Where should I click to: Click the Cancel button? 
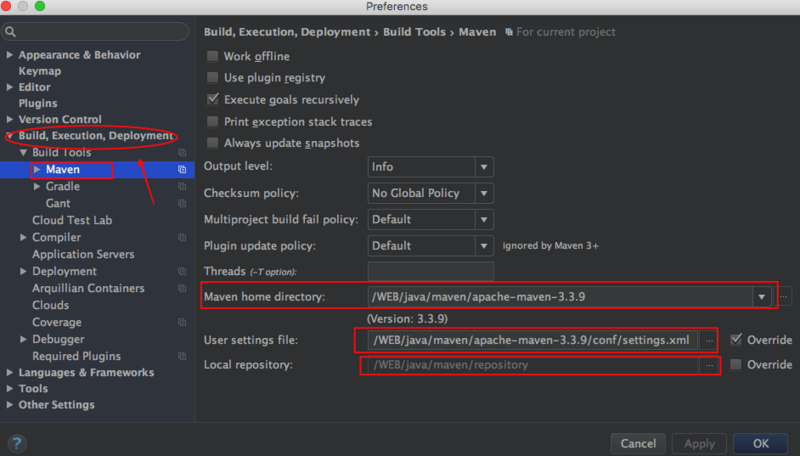click(x=638, y=443)
